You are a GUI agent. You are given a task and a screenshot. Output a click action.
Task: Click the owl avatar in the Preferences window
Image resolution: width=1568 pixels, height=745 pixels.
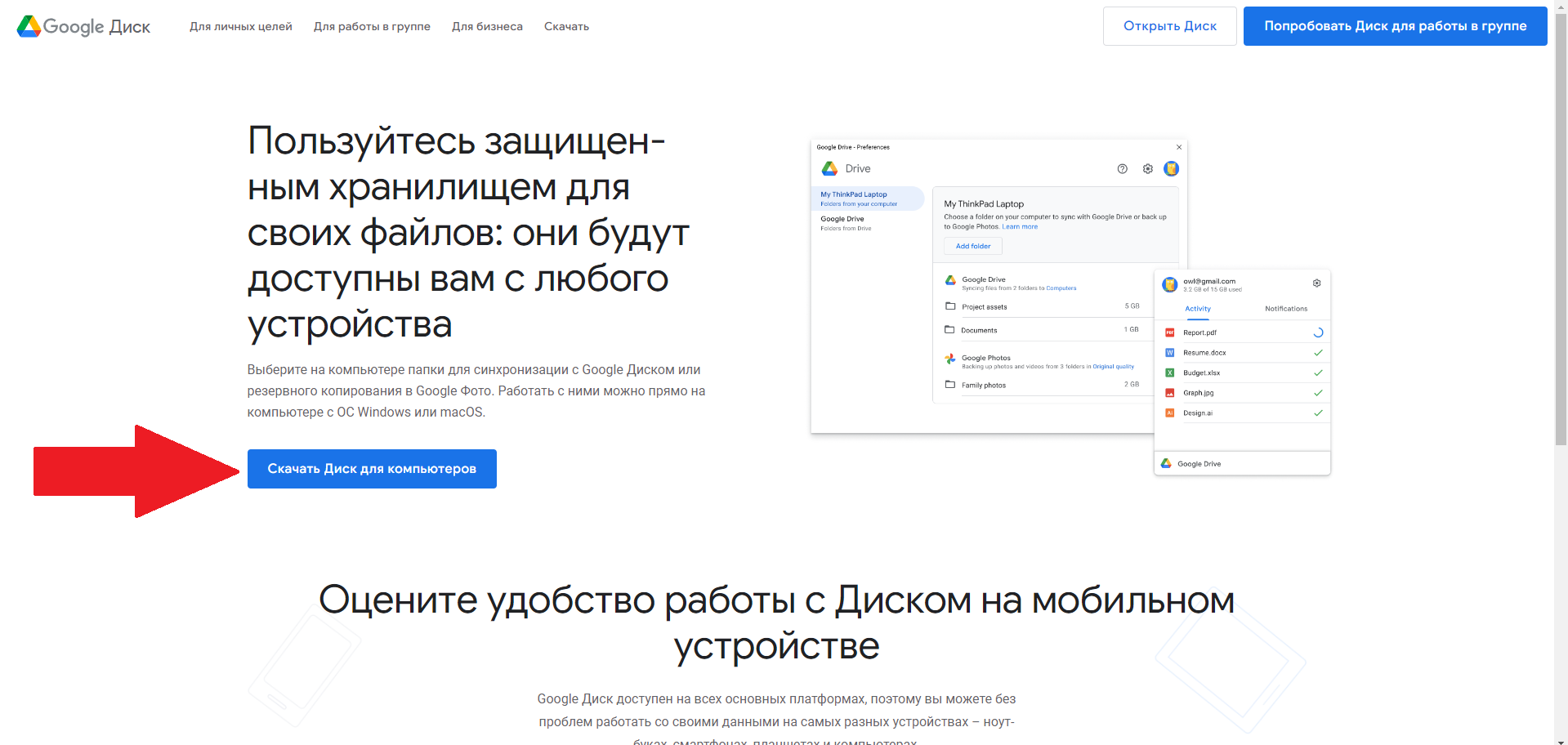(x=1171, y=169)
